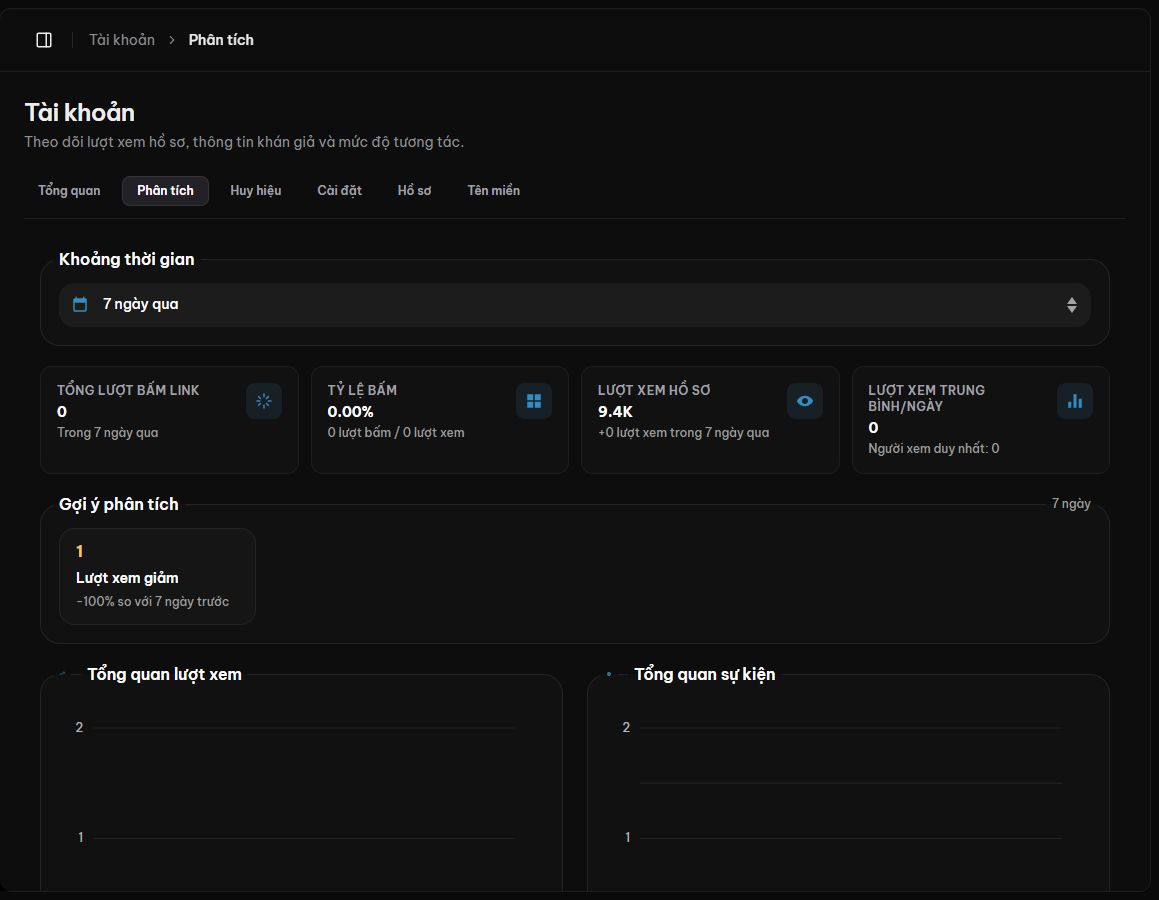Viewport: 1159px width, 900px height.
Task: Switch to the Tổng quan tab
Action: tap(69, 191)
